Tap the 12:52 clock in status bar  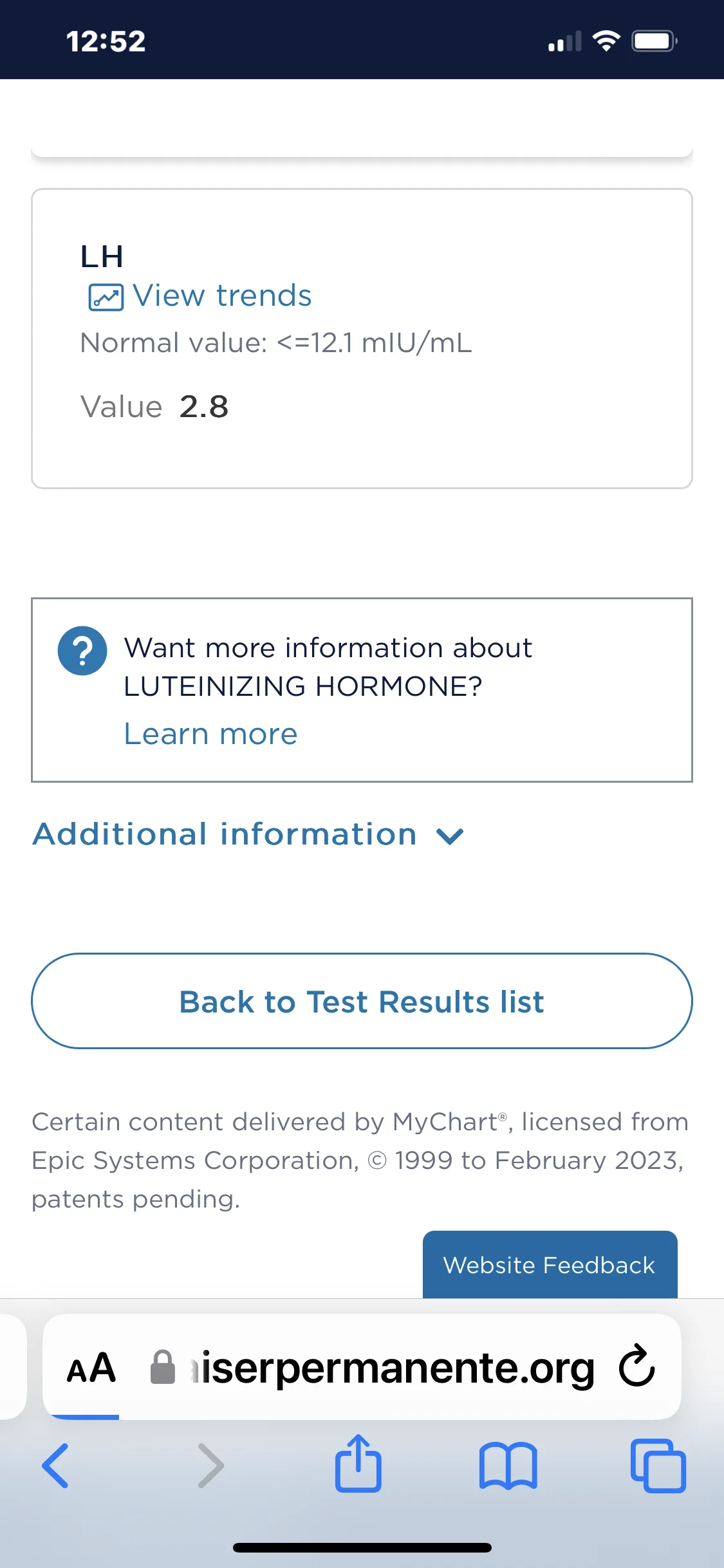click(106, 41)
